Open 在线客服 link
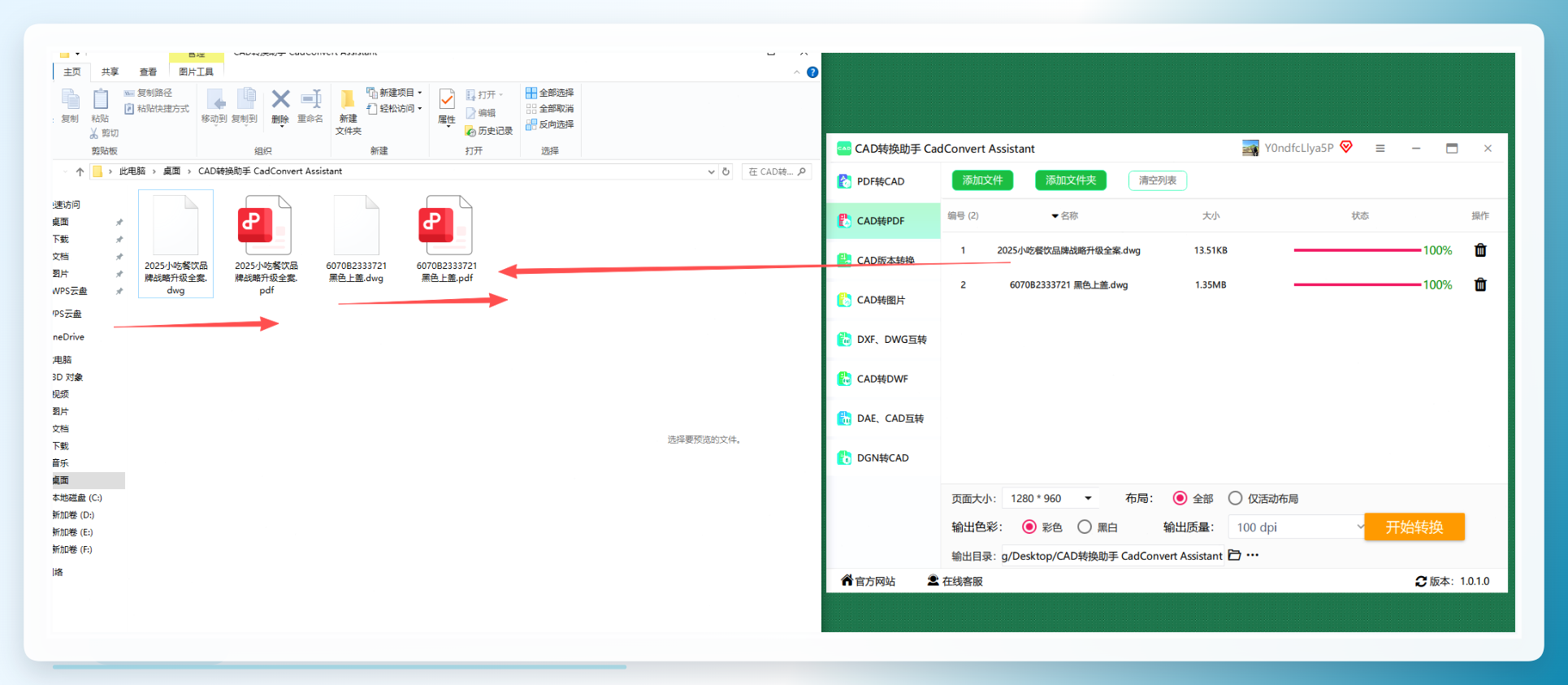 (x=955, y=581)
